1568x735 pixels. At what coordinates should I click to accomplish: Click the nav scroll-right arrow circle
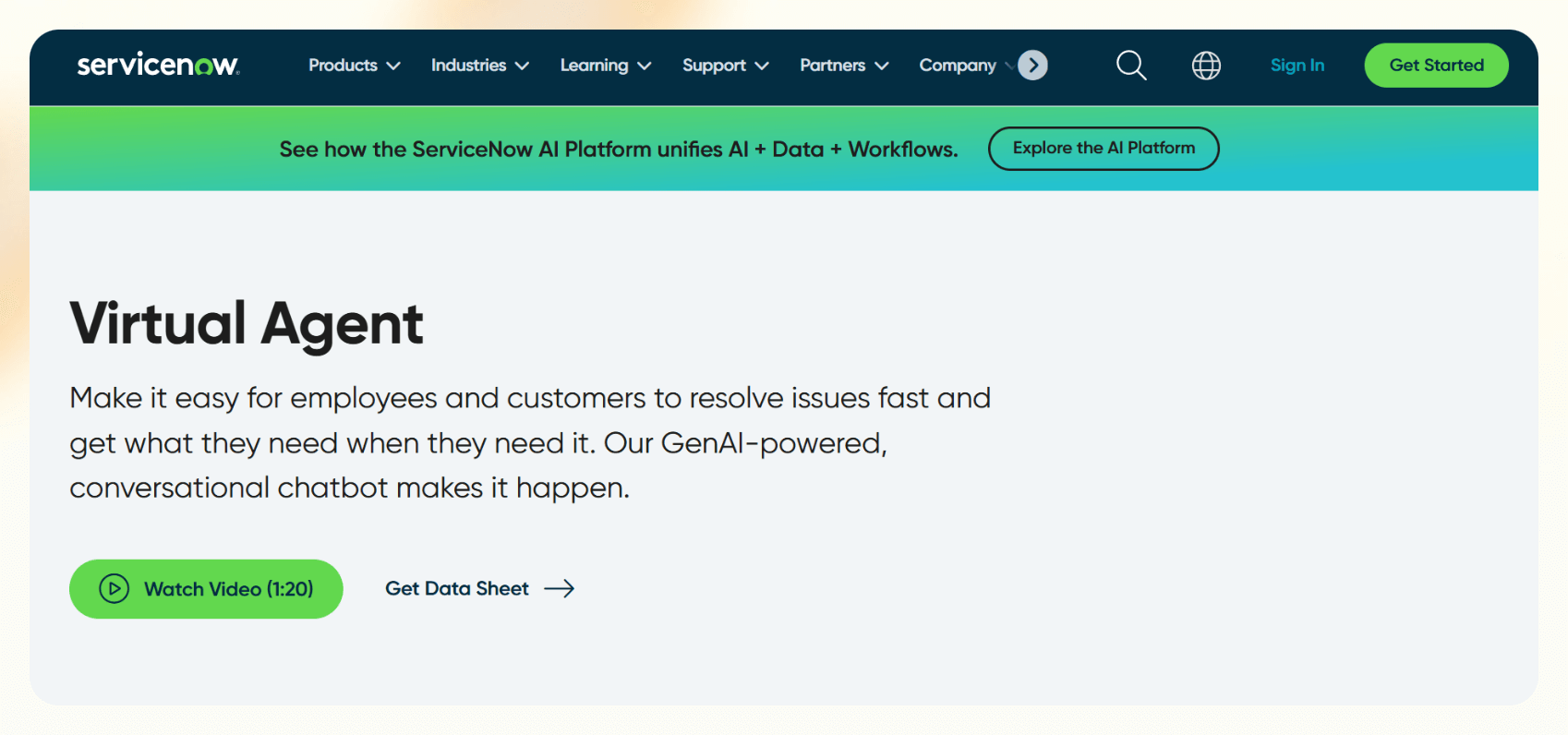pyautogui.click(x=1032, y=66)
